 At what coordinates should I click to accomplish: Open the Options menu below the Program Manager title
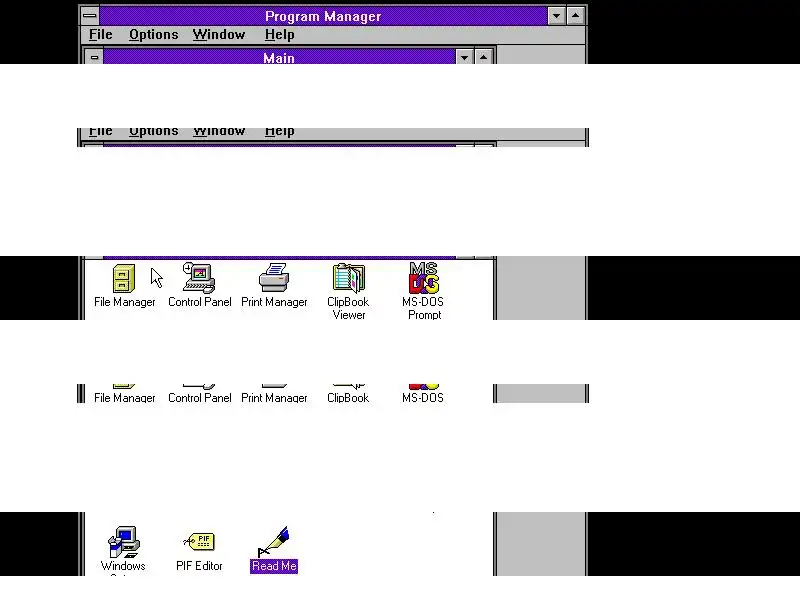click(x=154, y=35)
